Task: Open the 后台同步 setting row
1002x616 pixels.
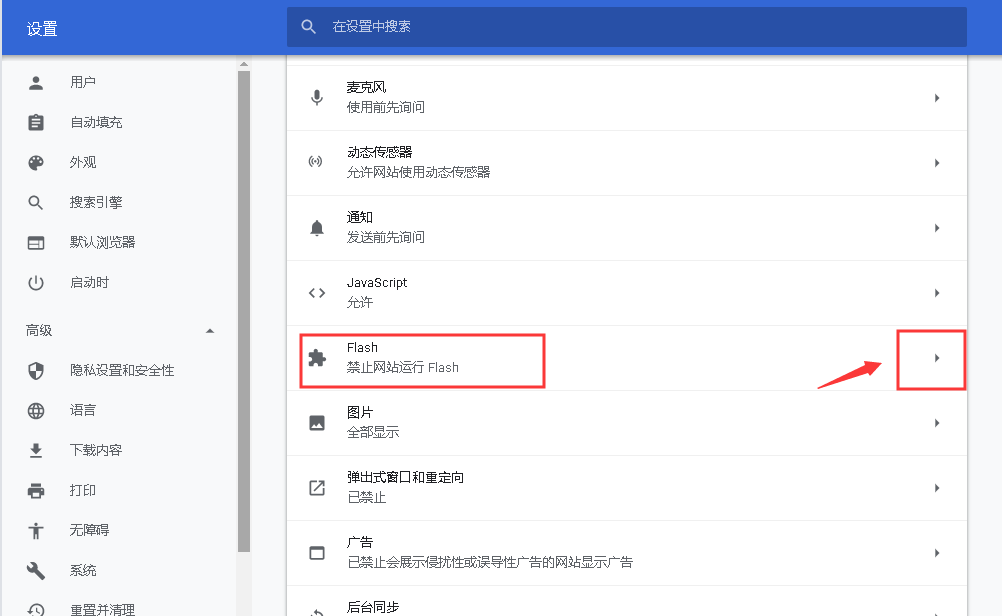Action: tap(626, 602)
